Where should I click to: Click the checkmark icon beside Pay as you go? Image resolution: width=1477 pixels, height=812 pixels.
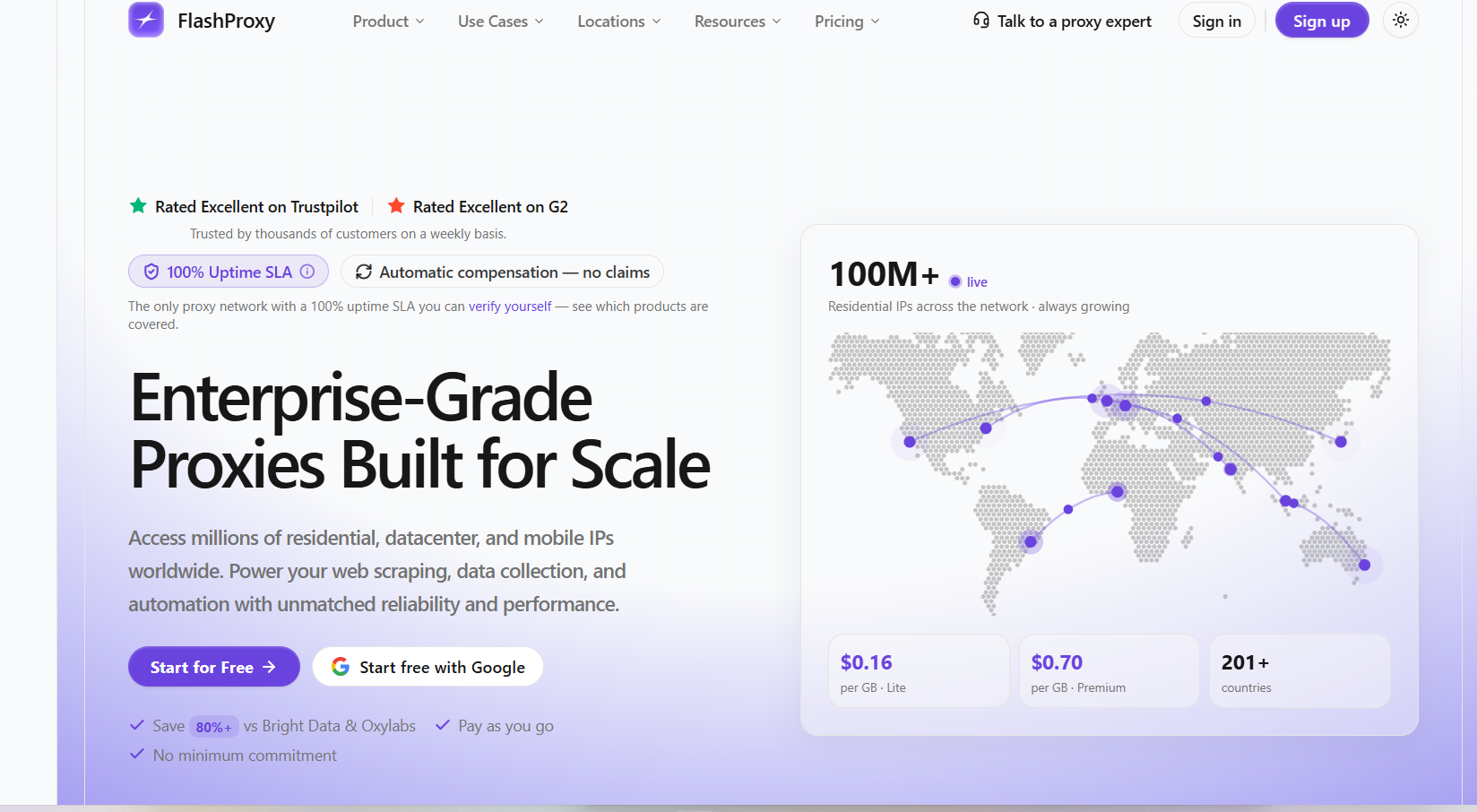click(x=443, y=725)
